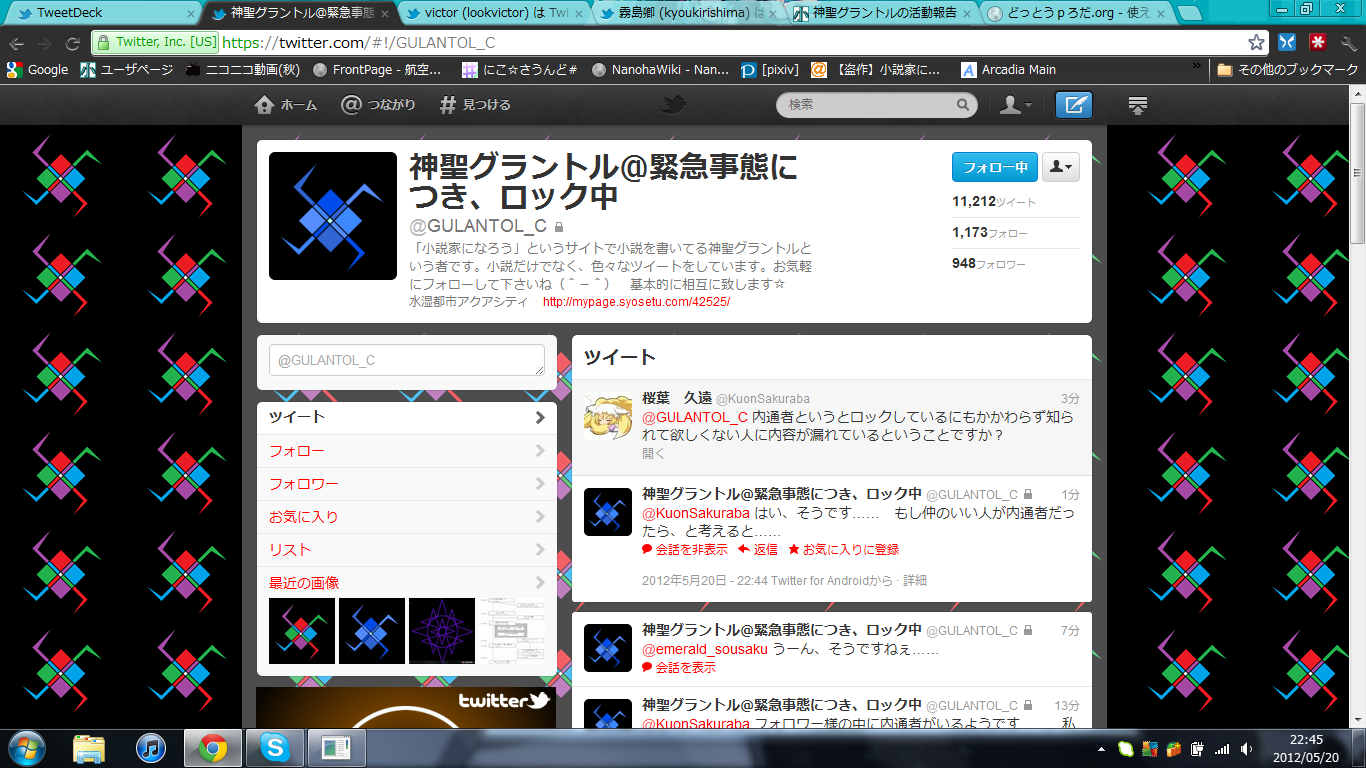The height and width of the screenshot is (768, 1366).
Task: Open お気に入り favorites in sidebar
Action: pyautogui.click(x=407, y=517)
